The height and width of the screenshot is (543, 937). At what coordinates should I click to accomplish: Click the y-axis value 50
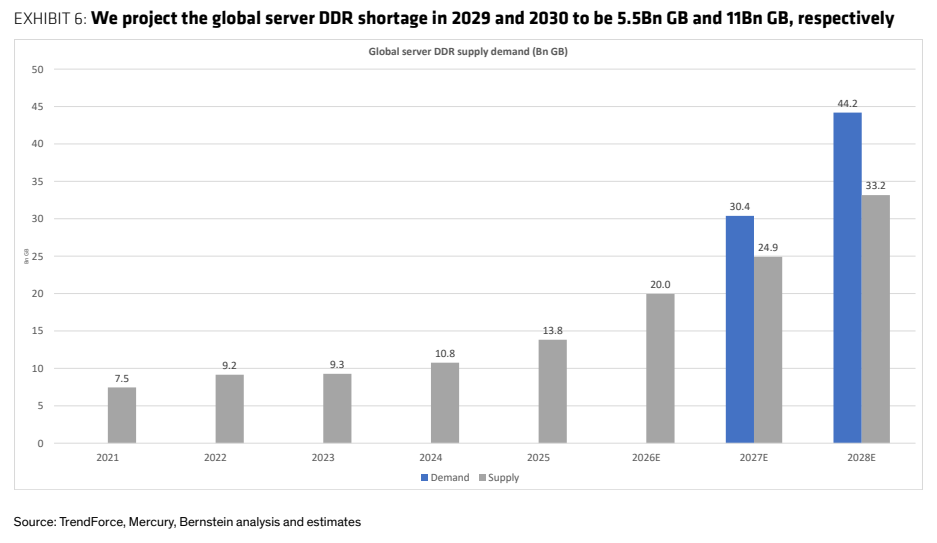38,70
